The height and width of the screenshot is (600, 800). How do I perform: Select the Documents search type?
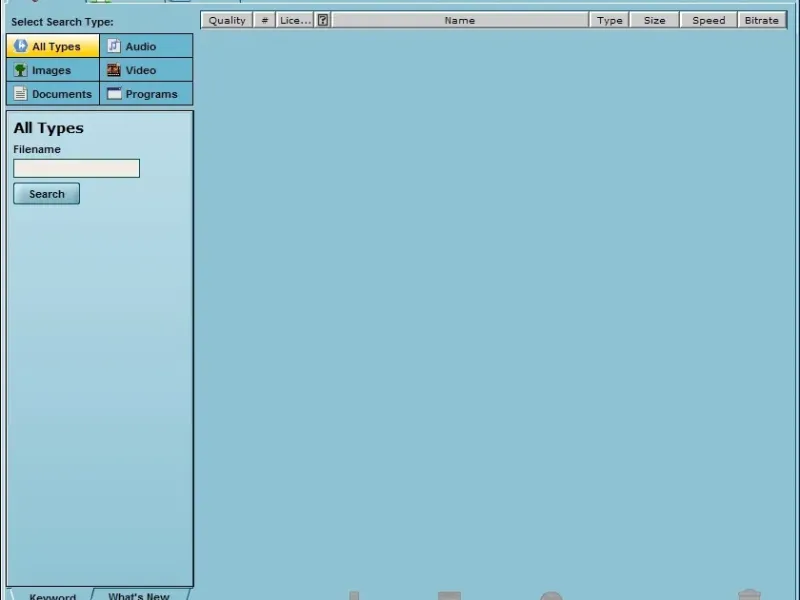(x=53, y=94)
